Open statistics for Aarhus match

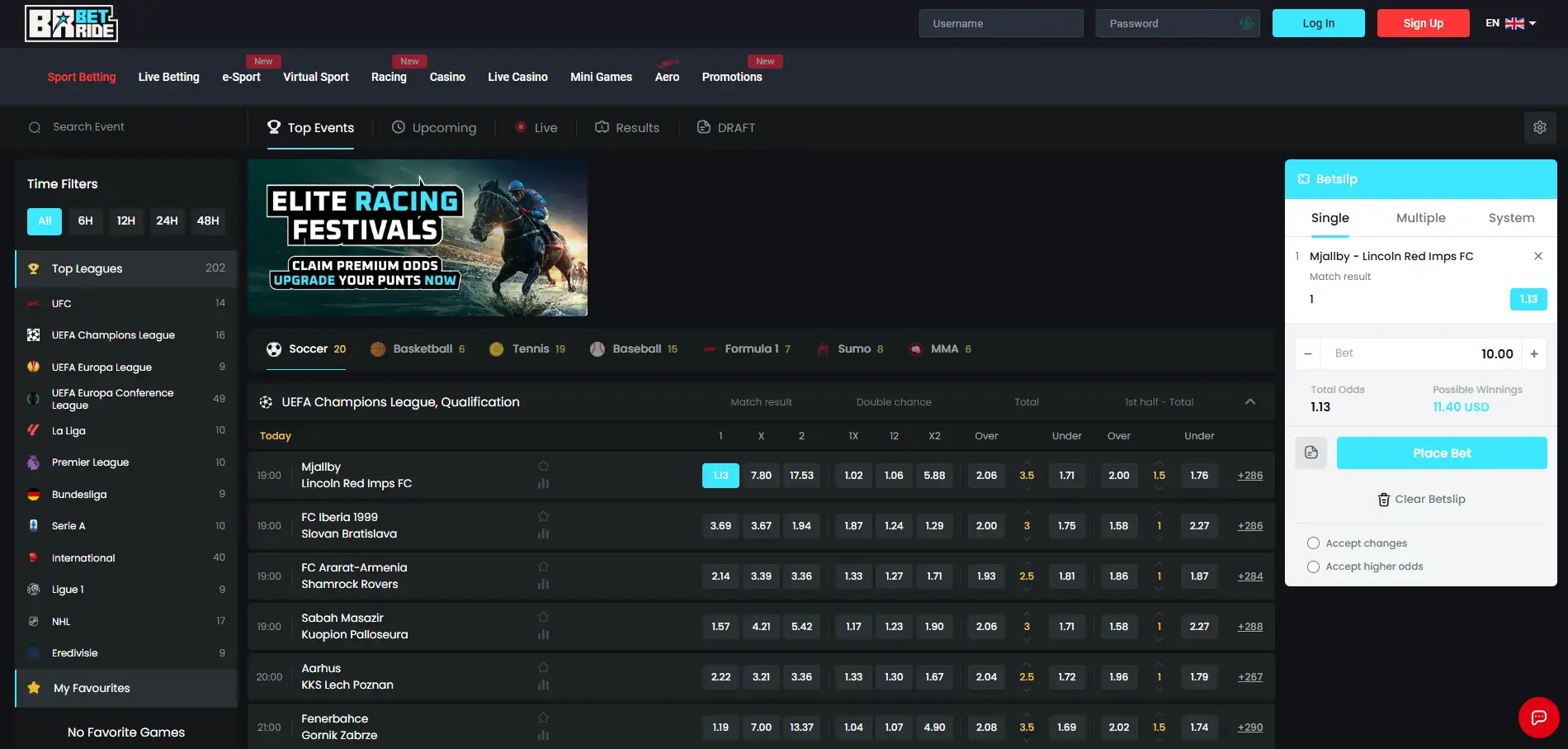click(543, 685)
